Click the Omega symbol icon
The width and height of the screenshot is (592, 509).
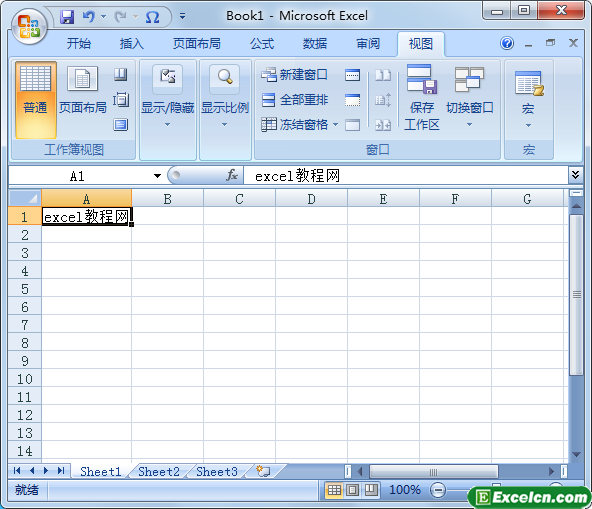[153, 17]
